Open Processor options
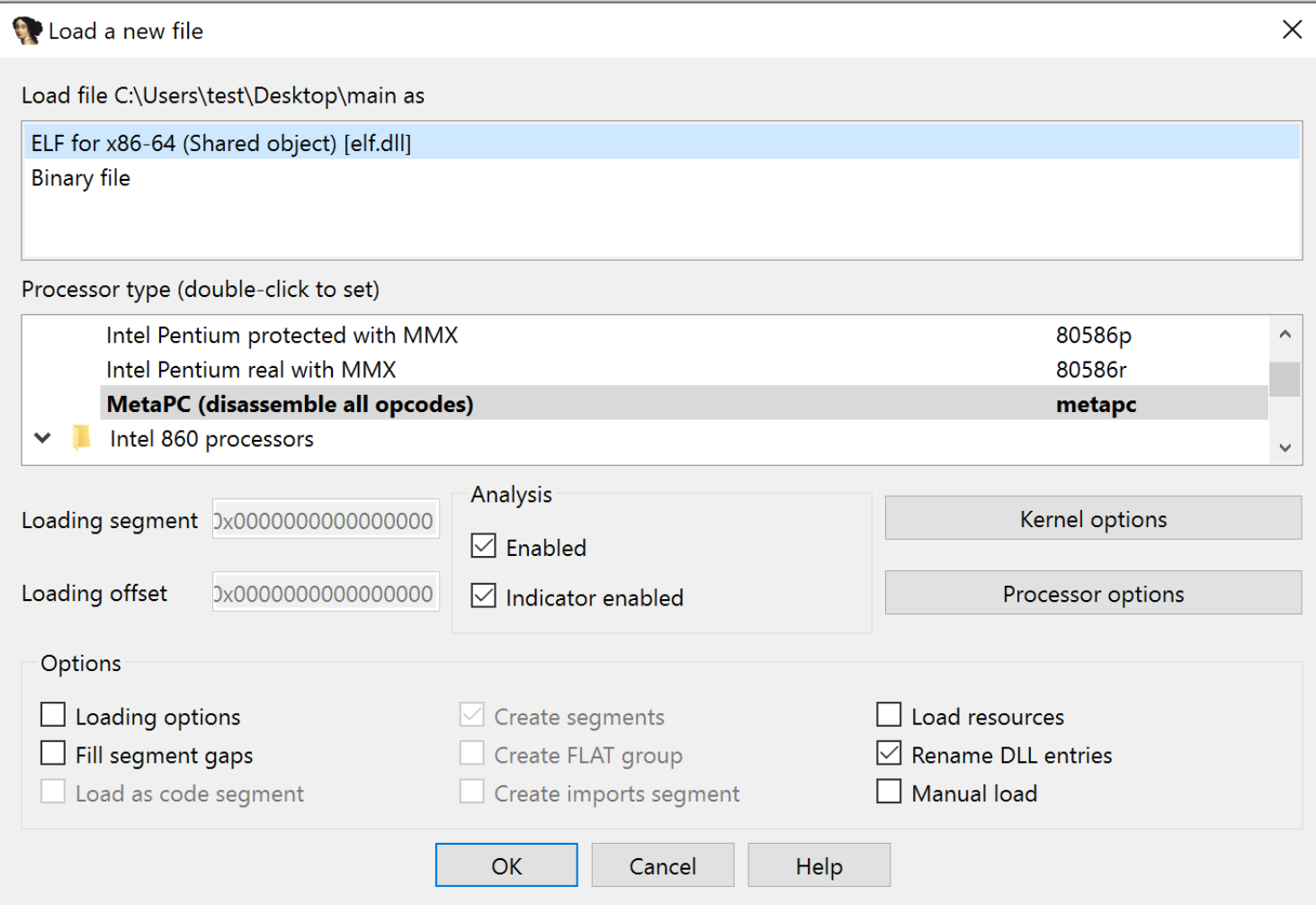Image resolution: width=1316 pixels, height=905 pixels. (x=1093, y=594)
